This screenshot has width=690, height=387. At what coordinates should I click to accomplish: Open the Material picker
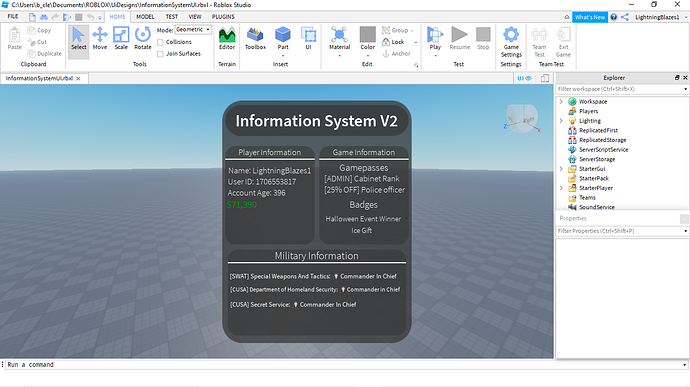[x=340, y=38]
